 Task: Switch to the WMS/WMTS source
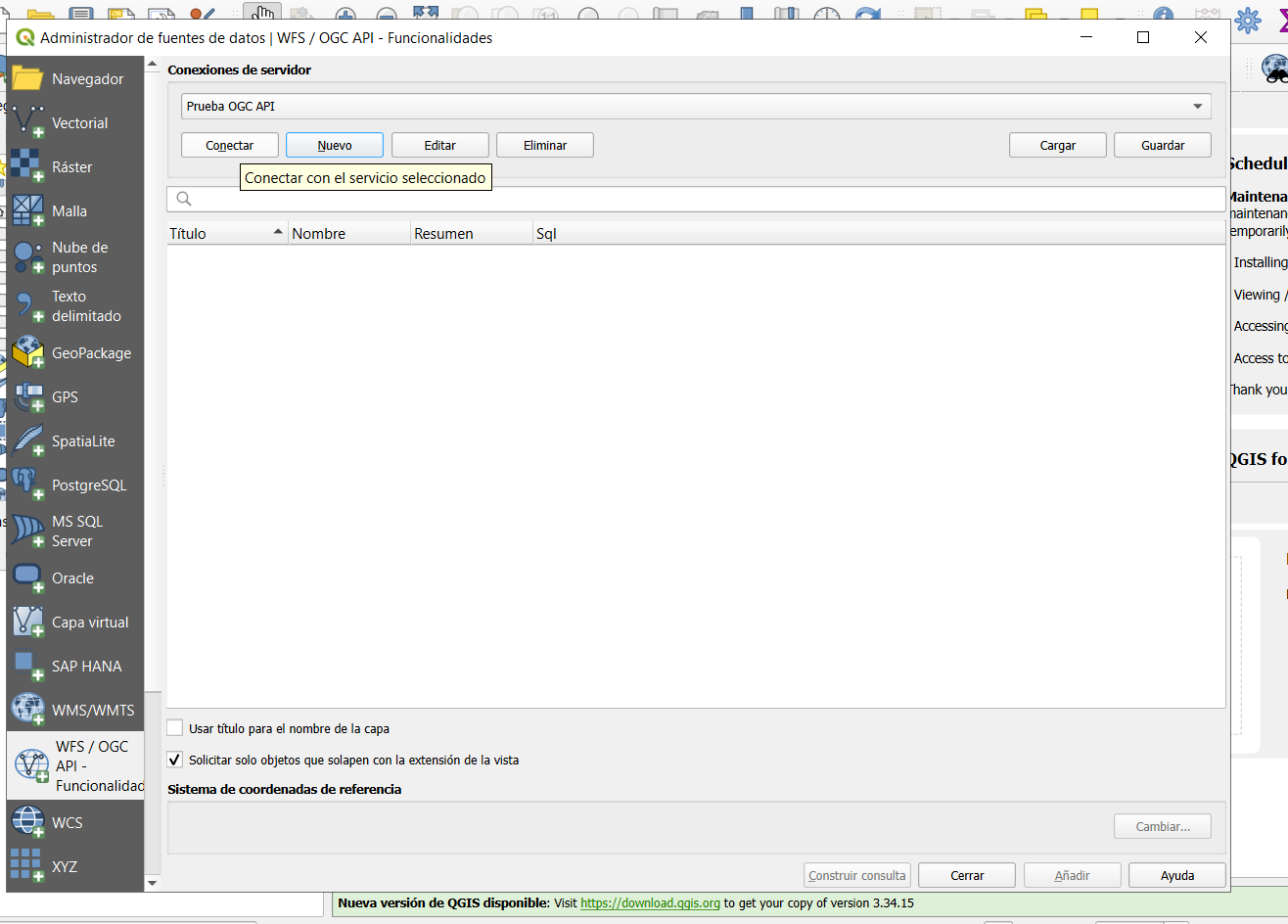click(x=75, y=711)
